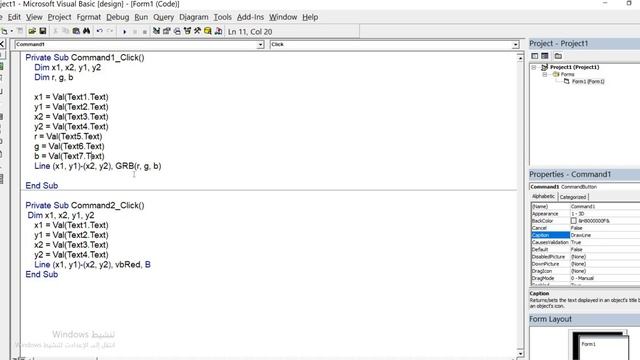This screenshot has width=640, height=360.
Task: Click the Save Project toolbar icon
Action: coord(42,31)
